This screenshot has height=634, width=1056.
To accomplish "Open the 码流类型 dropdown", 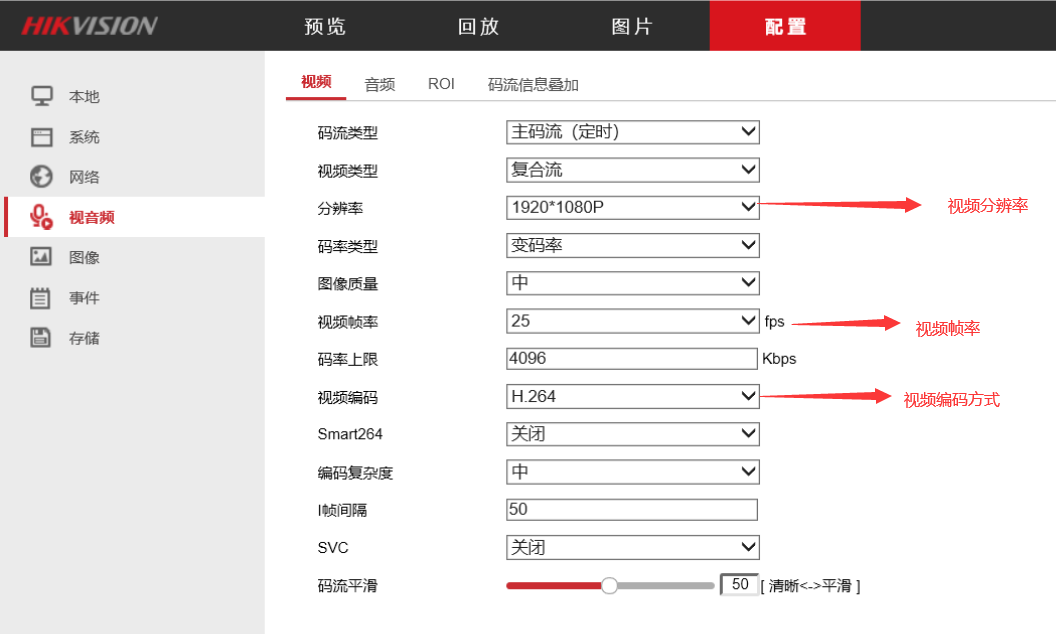I will tap(632, 132).
